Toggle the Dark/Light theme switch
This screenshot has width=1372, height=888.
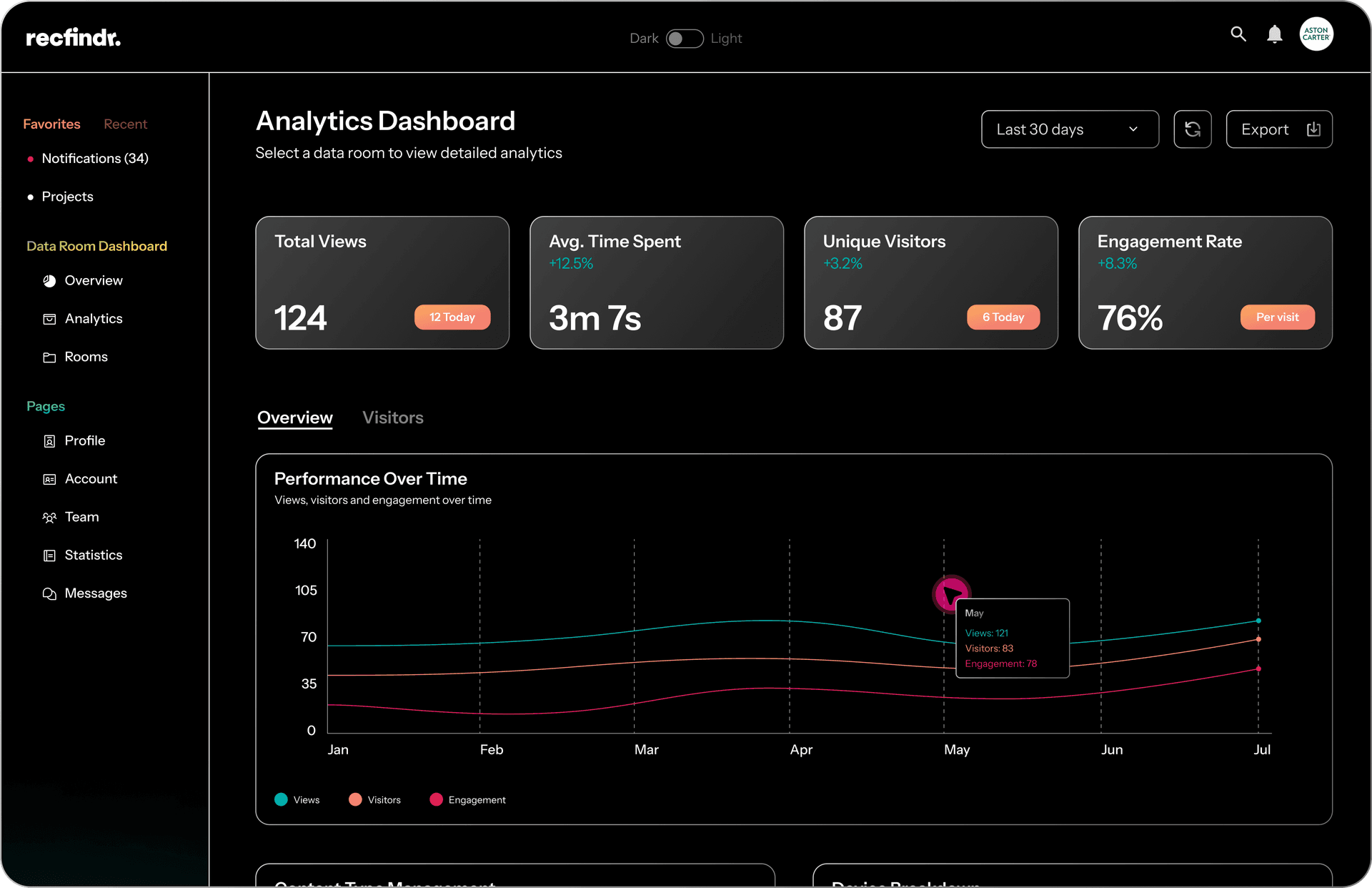684,39
